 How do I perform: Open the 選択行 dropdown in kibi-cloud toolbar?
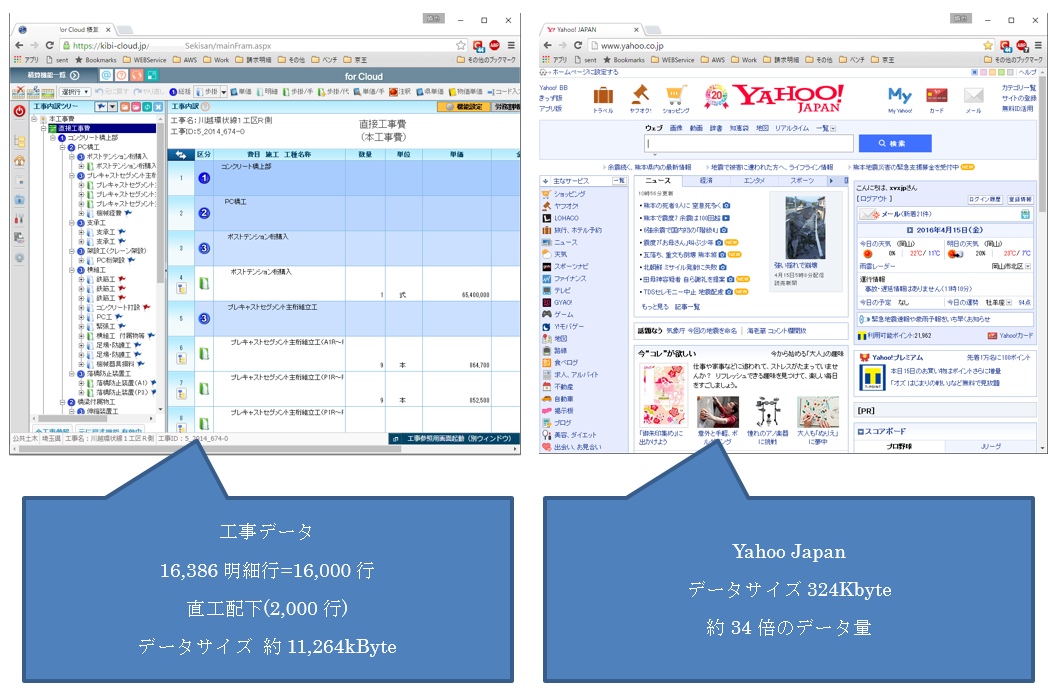click(76, 92)
